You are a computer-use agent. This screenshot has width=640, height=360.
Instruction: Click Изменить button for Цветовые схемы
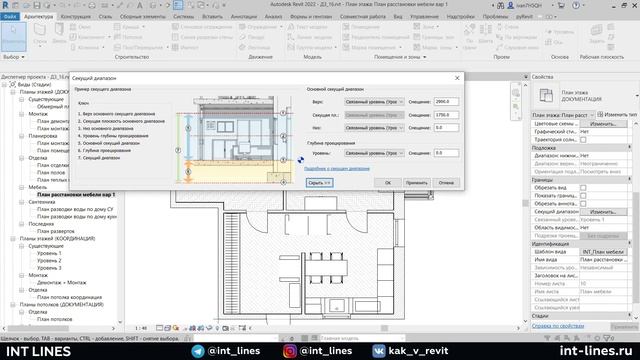(603, 124)
